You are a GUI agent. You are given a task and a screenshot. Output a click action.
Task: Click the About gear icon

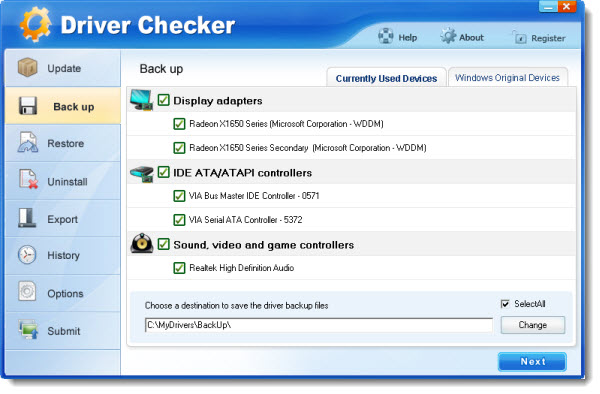pyautogui.click(x=448, y=36)
